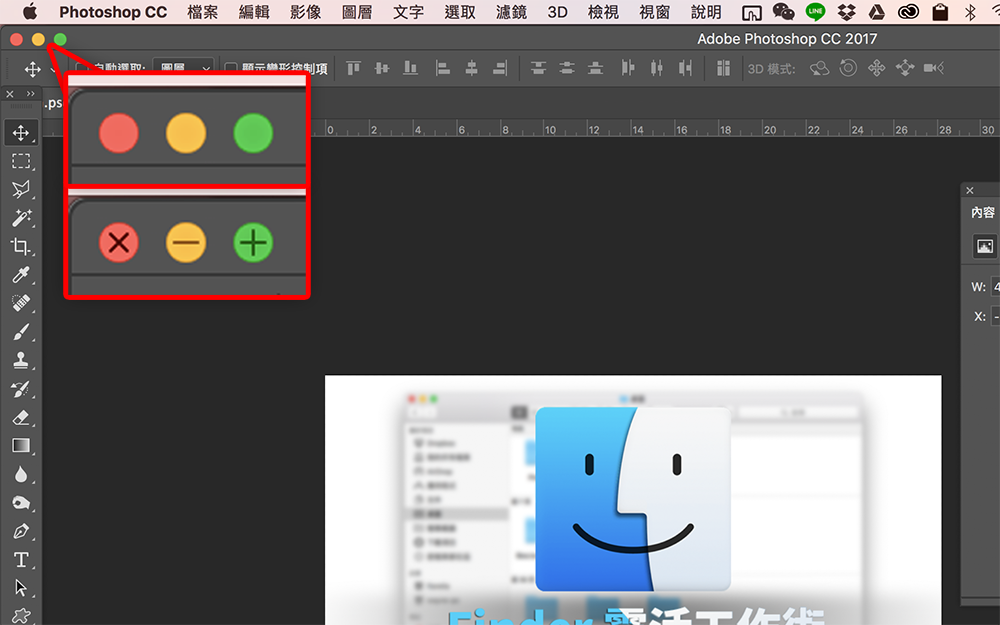Switch to the 內容 panel tab
1000x625 pixels.
coord(983,212)
